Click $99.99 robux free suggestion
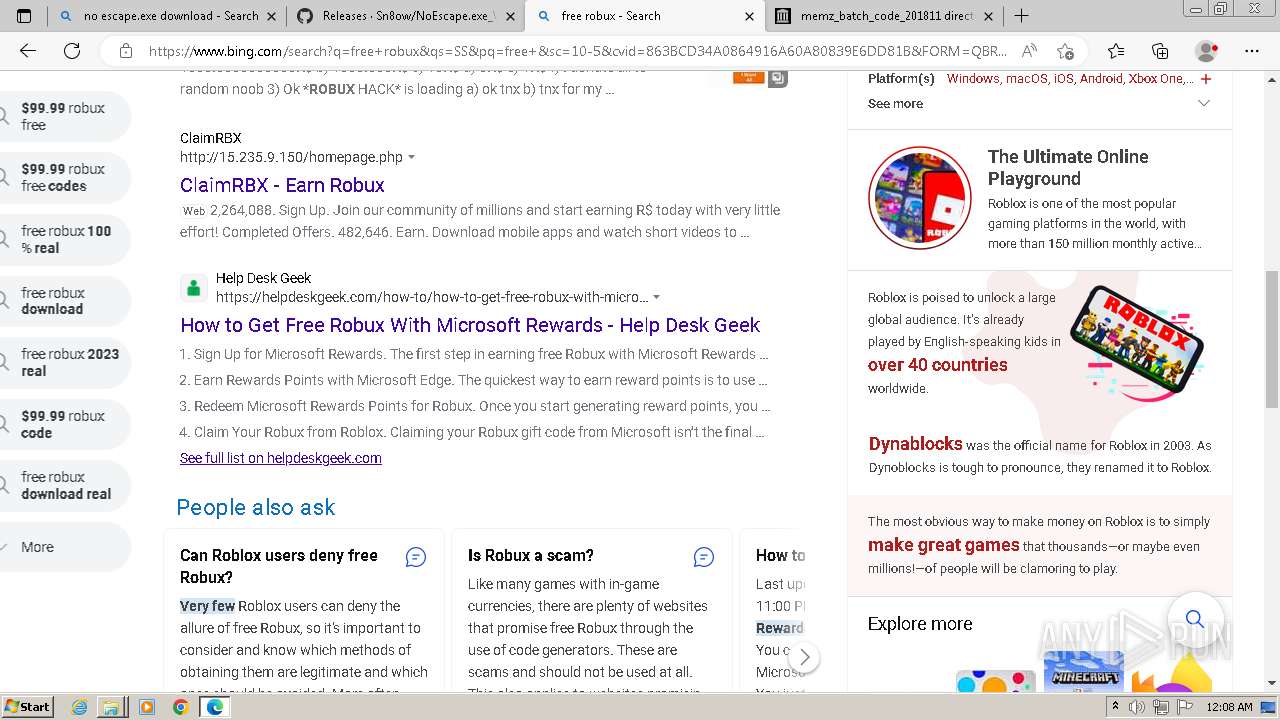 click(64, 116)
